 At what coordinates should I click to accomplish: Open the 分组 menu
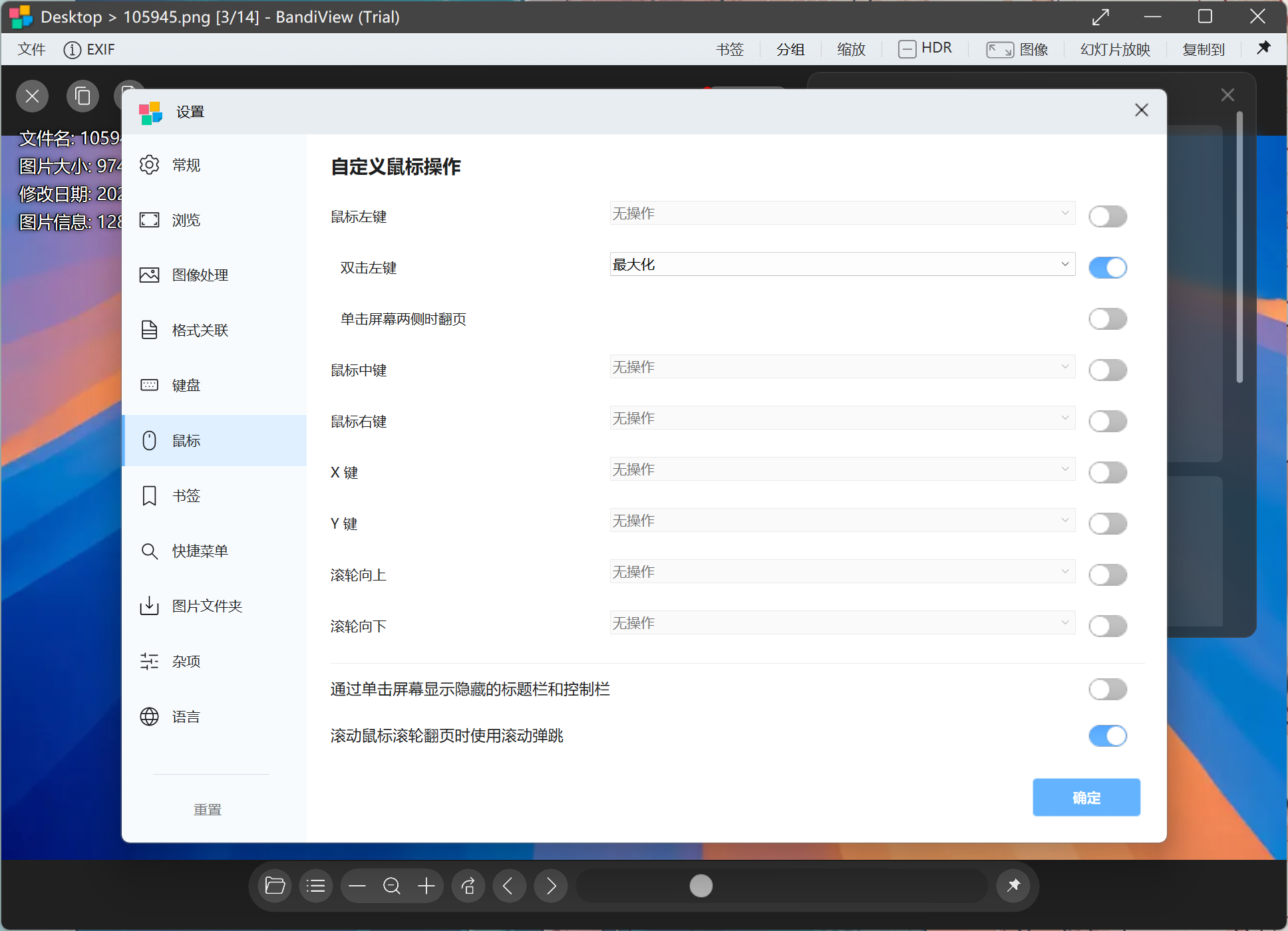(x=790, y=50)
